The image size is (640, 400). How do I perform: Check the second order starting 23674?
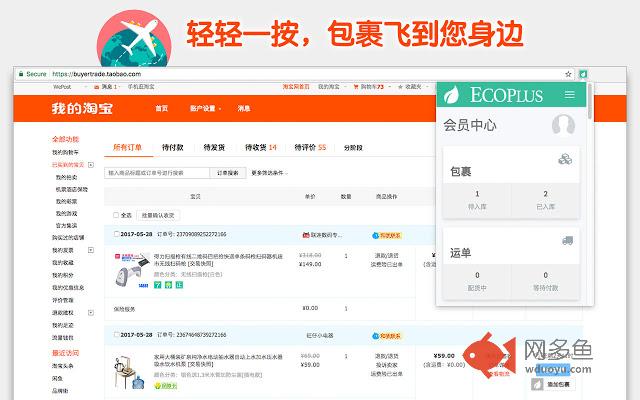[x=116, y=335]
